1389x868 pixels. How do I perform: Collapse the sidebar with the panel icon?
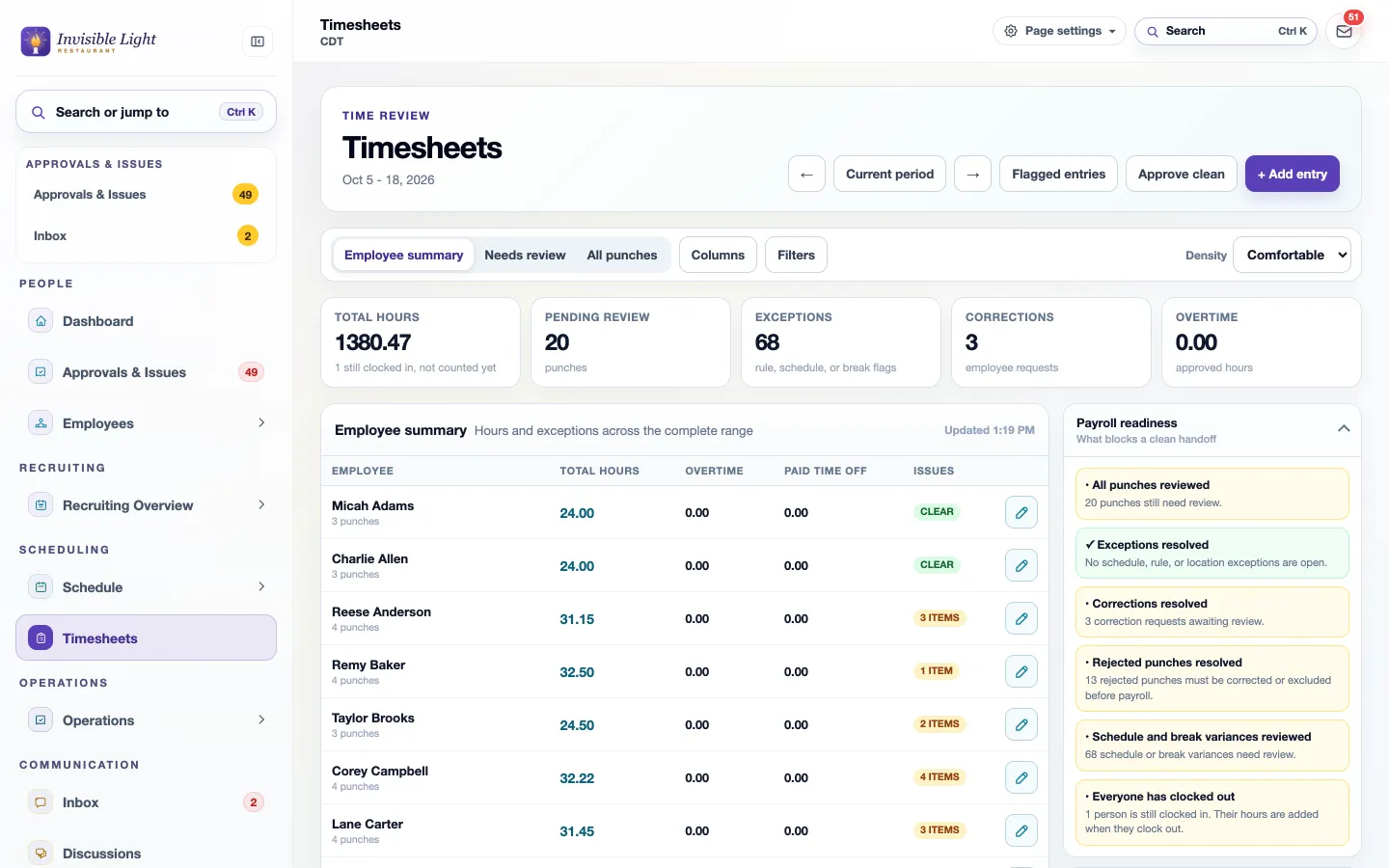(258, 41)
